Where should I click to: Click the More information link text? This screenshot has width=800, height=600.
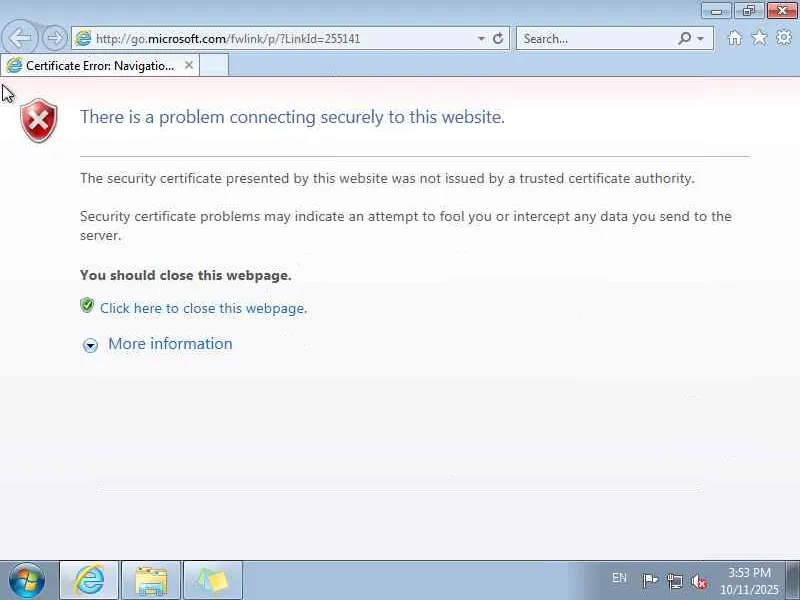170,344
